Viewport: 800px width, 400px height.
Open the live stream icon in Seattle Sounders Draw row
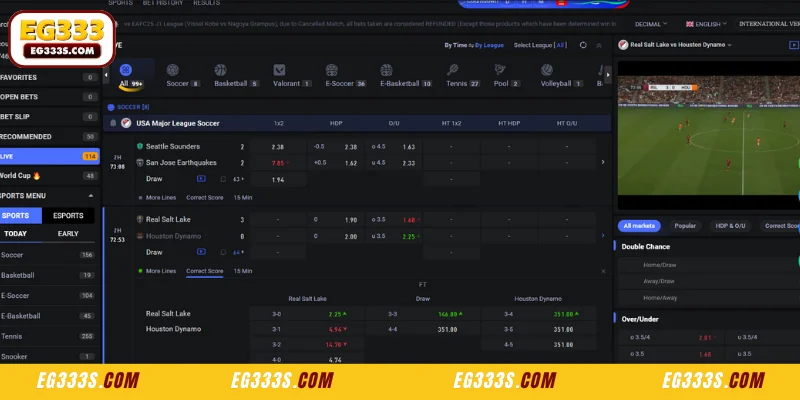[201, 179]
